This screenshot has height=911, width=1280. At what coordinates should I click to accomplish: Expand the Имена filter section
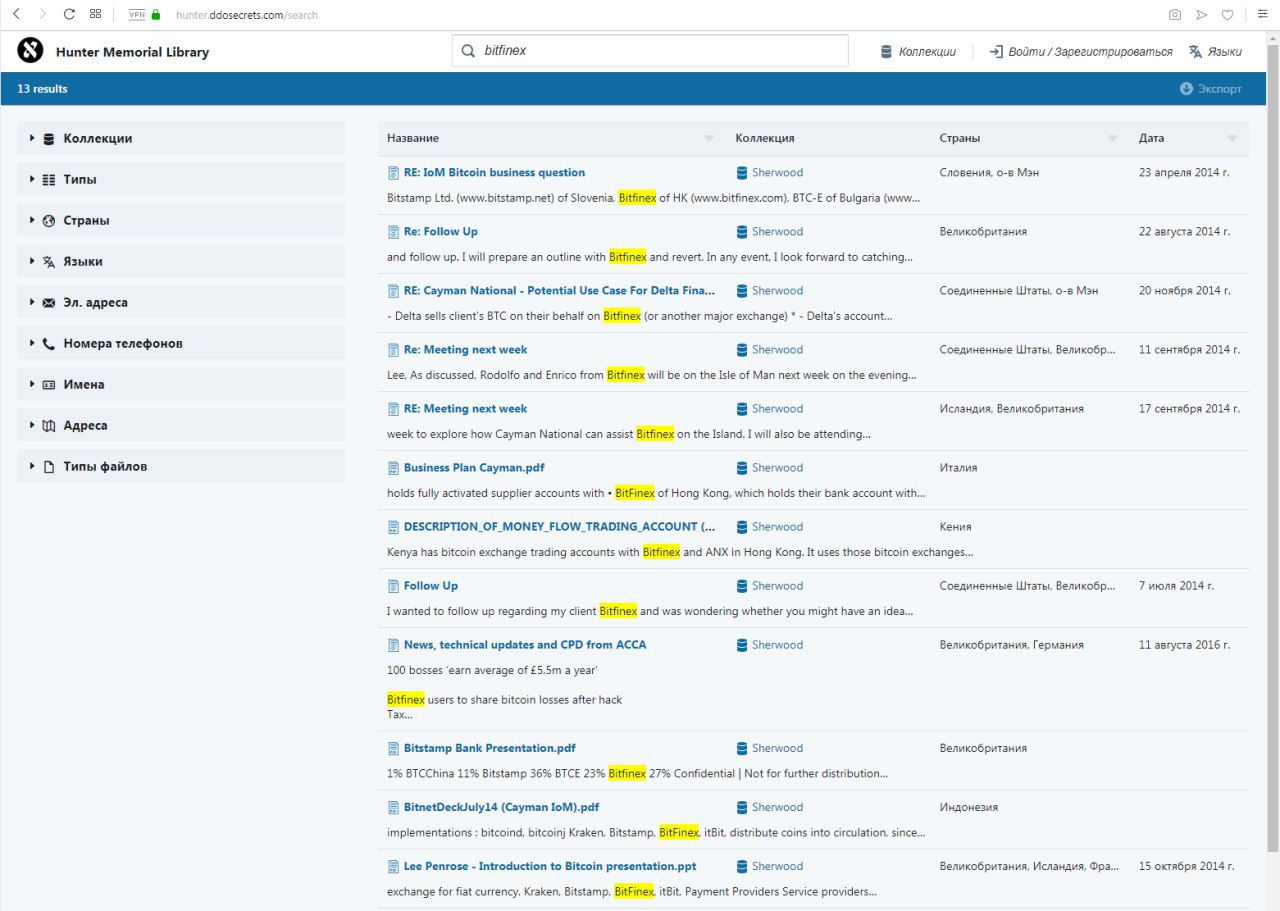[x=181, y=385]
